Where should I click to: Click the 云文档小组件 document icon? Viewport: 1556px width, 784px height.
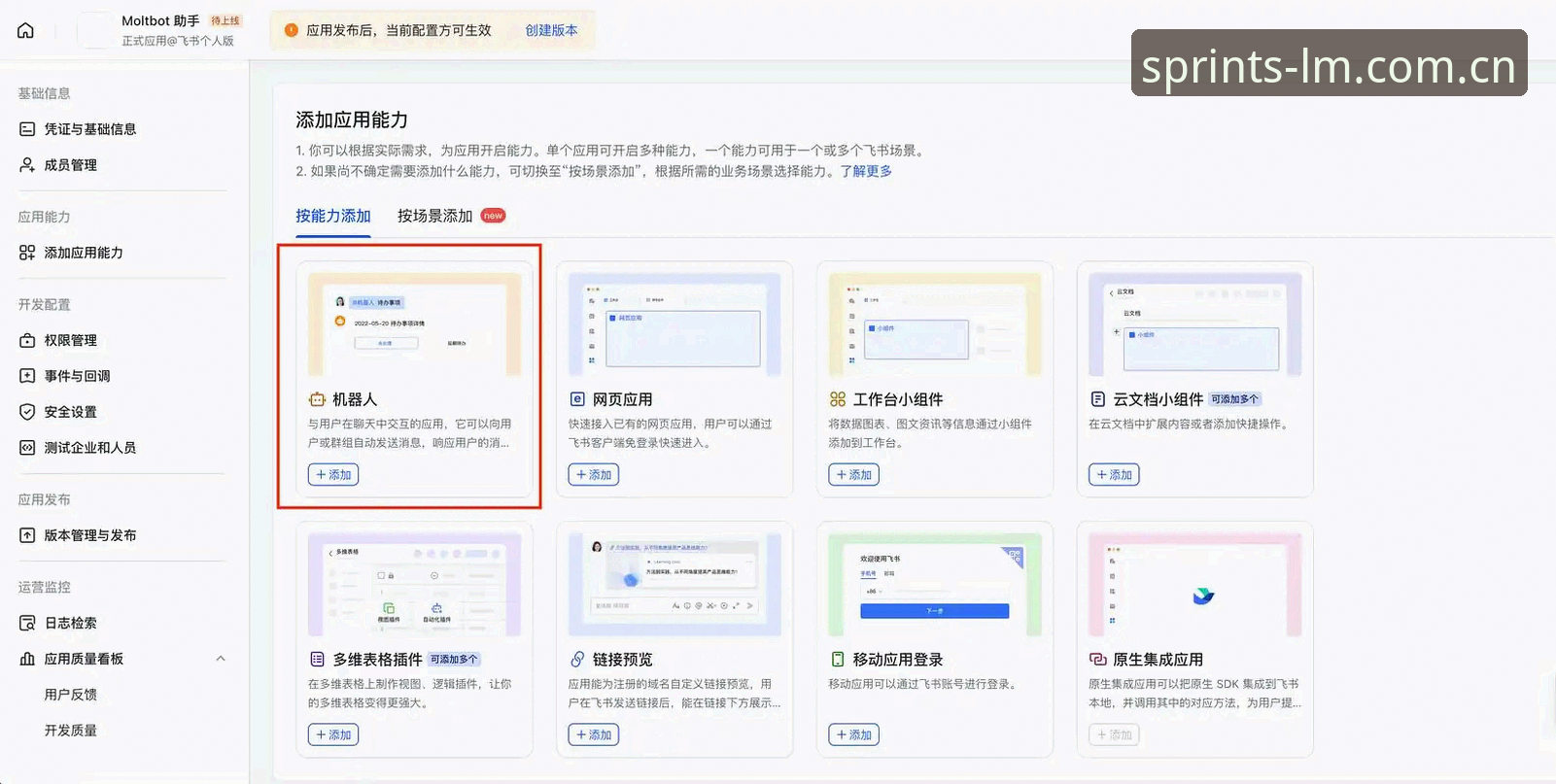tap(1097, 399)
